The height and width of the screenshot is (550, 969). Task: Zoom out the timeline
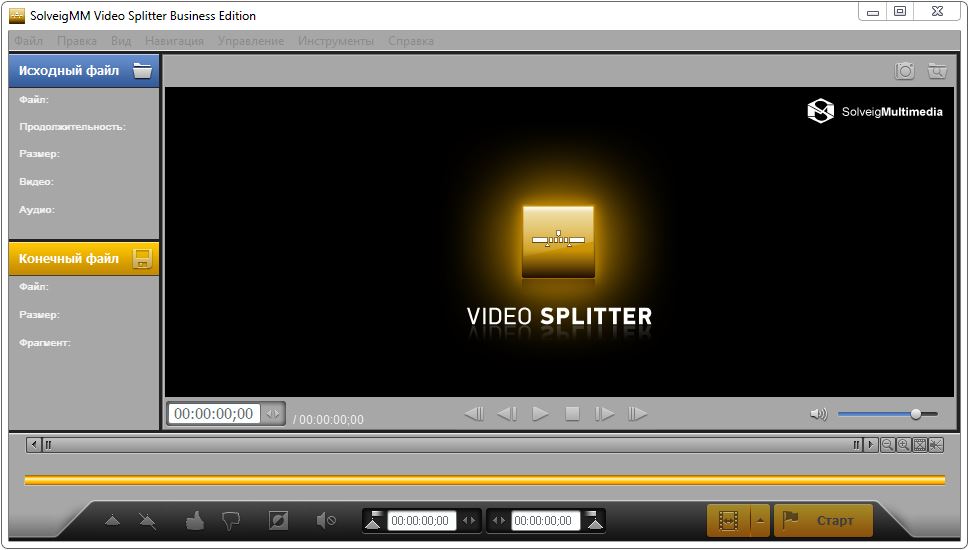point(887,444)
